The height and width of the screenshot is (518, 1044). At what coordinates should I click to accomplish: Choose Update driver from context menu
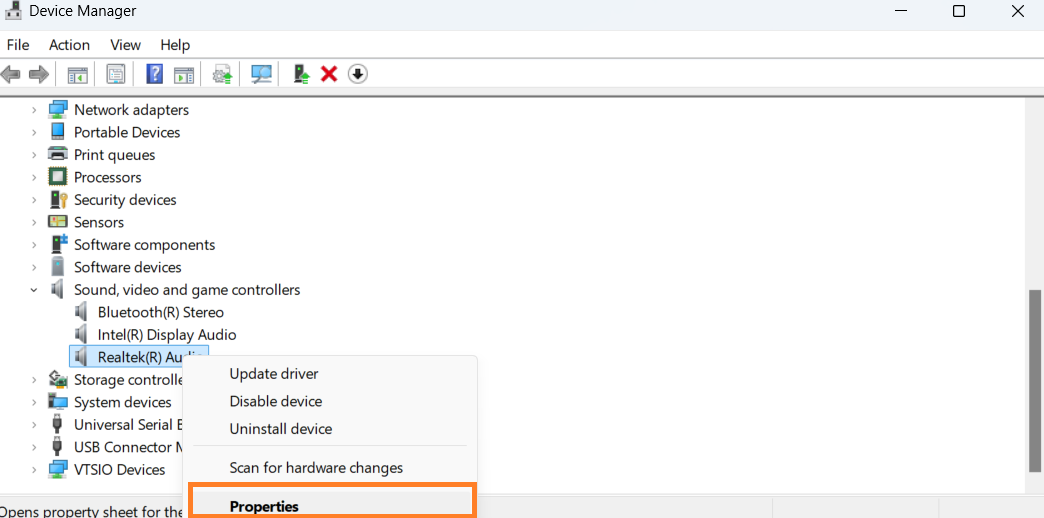tap(330, 374)
